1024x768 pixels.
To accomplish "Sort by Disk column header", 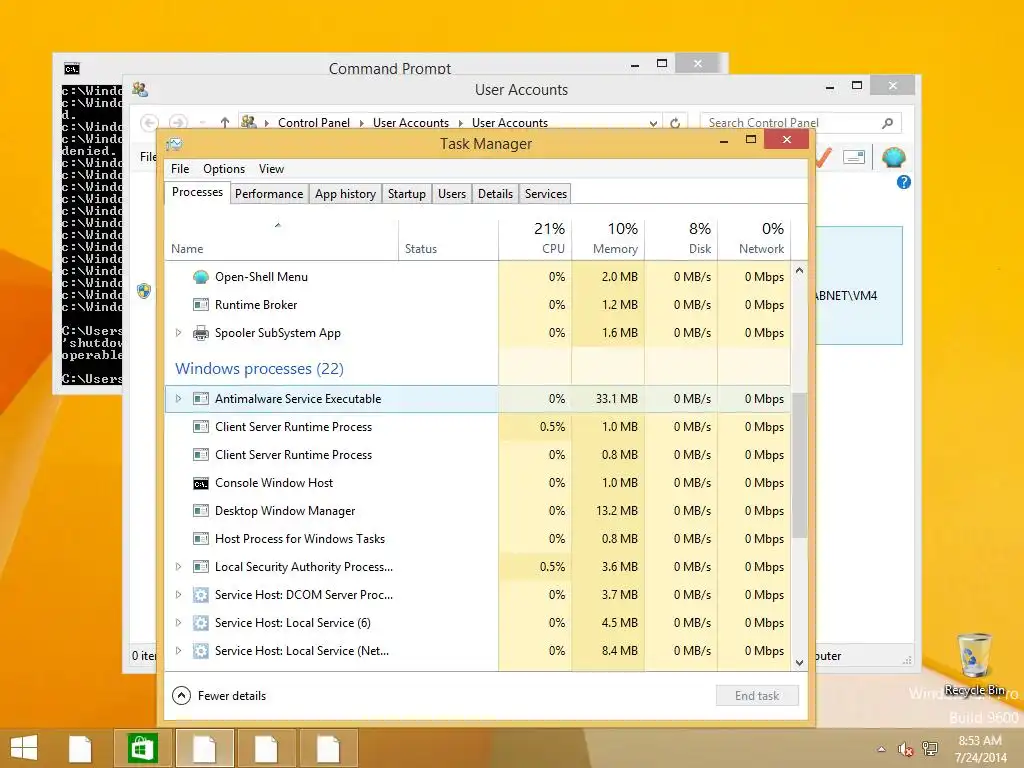I will 681,239.
